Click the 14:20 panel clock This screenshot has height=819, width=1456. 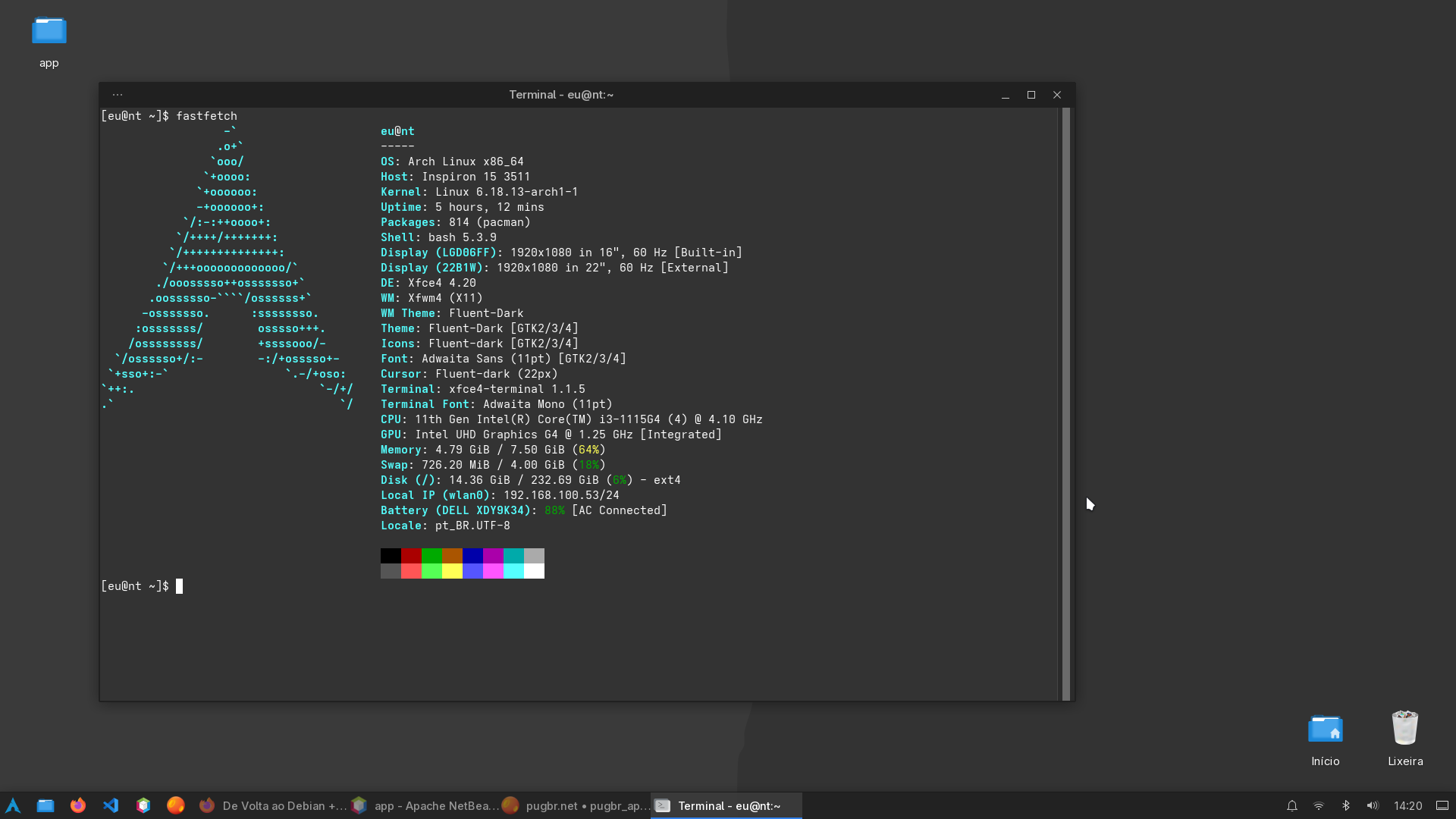(x=1407, y=805)
